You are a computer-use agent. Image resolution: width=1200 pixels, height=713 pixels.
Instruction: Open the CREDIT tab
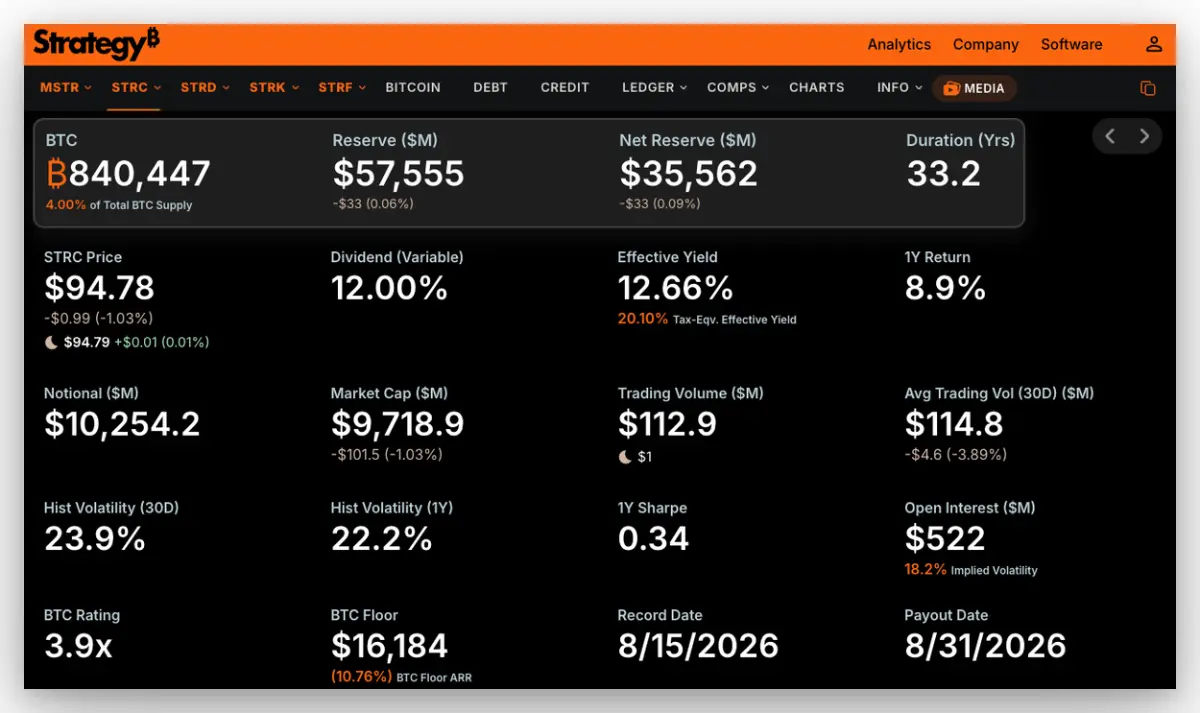pyautogui.click(x=565, y=88)
